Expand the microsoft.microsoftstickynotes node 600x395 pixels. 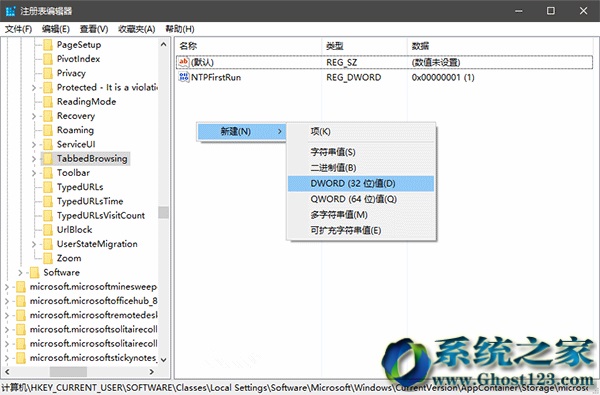tap(7, 358)
